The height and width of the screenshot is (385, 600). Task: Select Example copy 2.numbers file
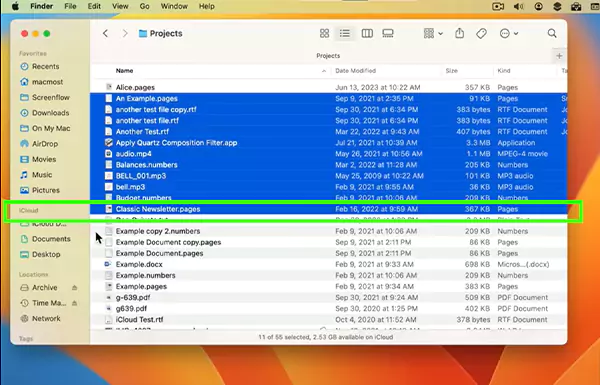point(328,231)
